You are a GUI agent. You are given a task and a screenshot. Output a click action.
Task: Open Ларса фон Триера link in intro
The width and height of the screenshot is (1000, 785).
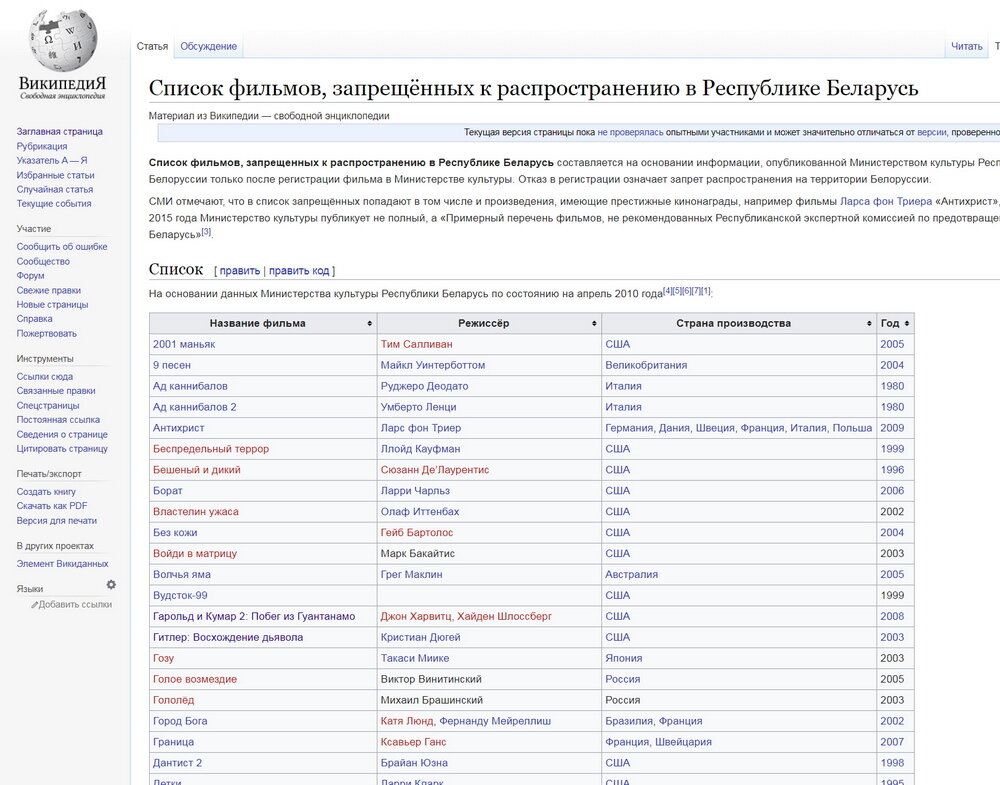886,202
